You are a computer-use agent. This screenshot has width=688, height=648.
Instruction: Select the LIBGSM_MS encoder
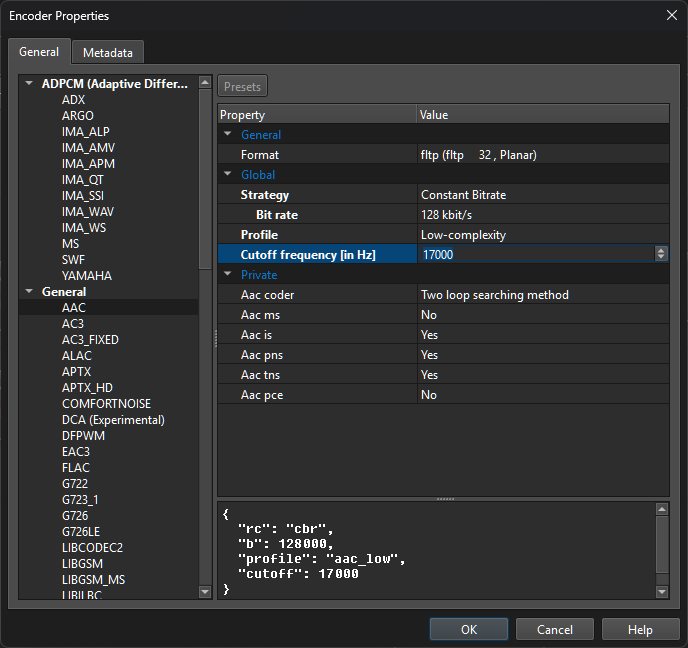click(93, 580)
